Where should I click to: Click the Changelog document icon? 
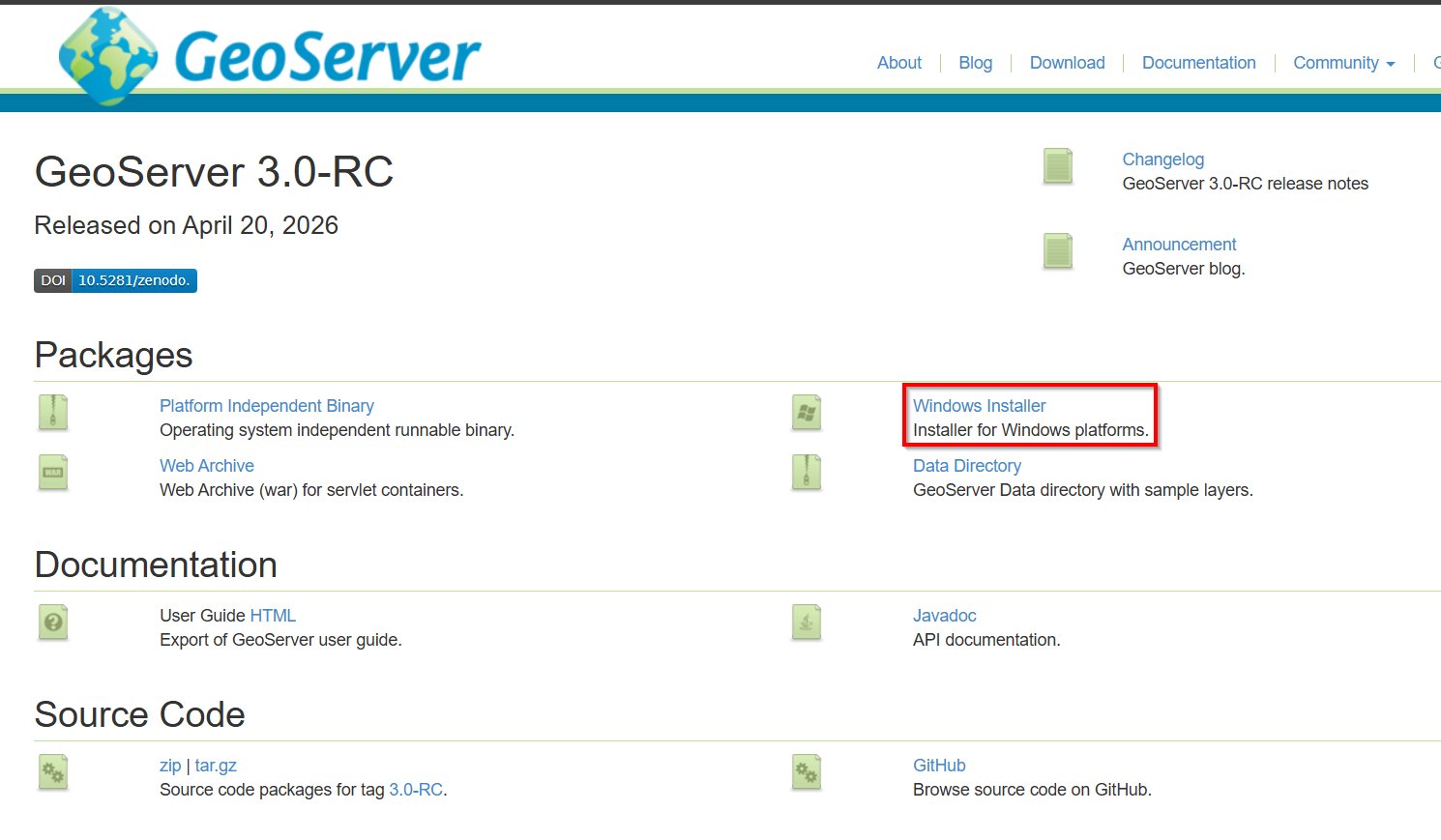click(1058, 166)
